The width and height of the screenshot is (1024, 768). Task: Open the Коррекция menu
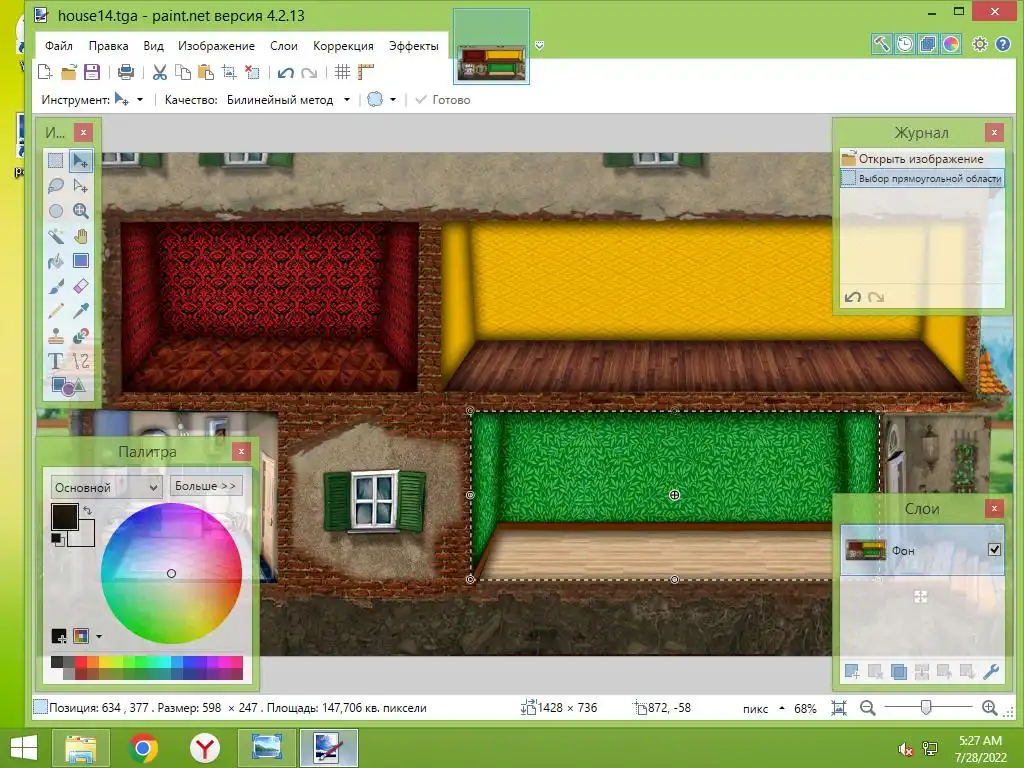343,46
